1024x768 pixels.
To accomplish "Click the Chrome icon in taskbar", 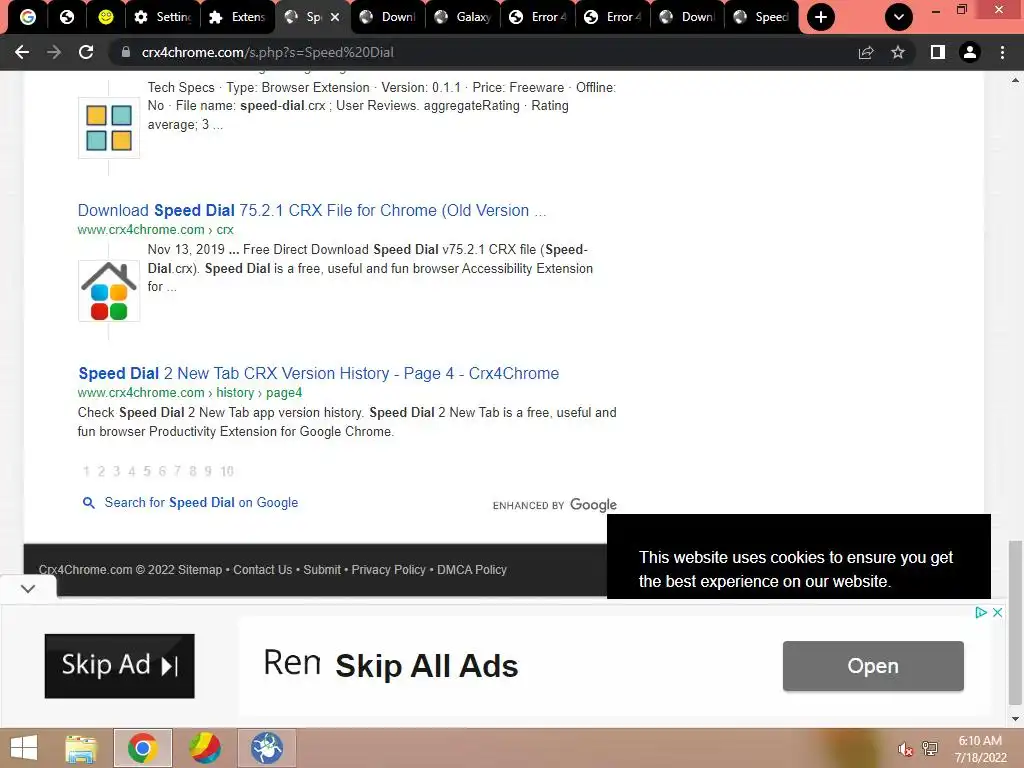I will [142, 748].
